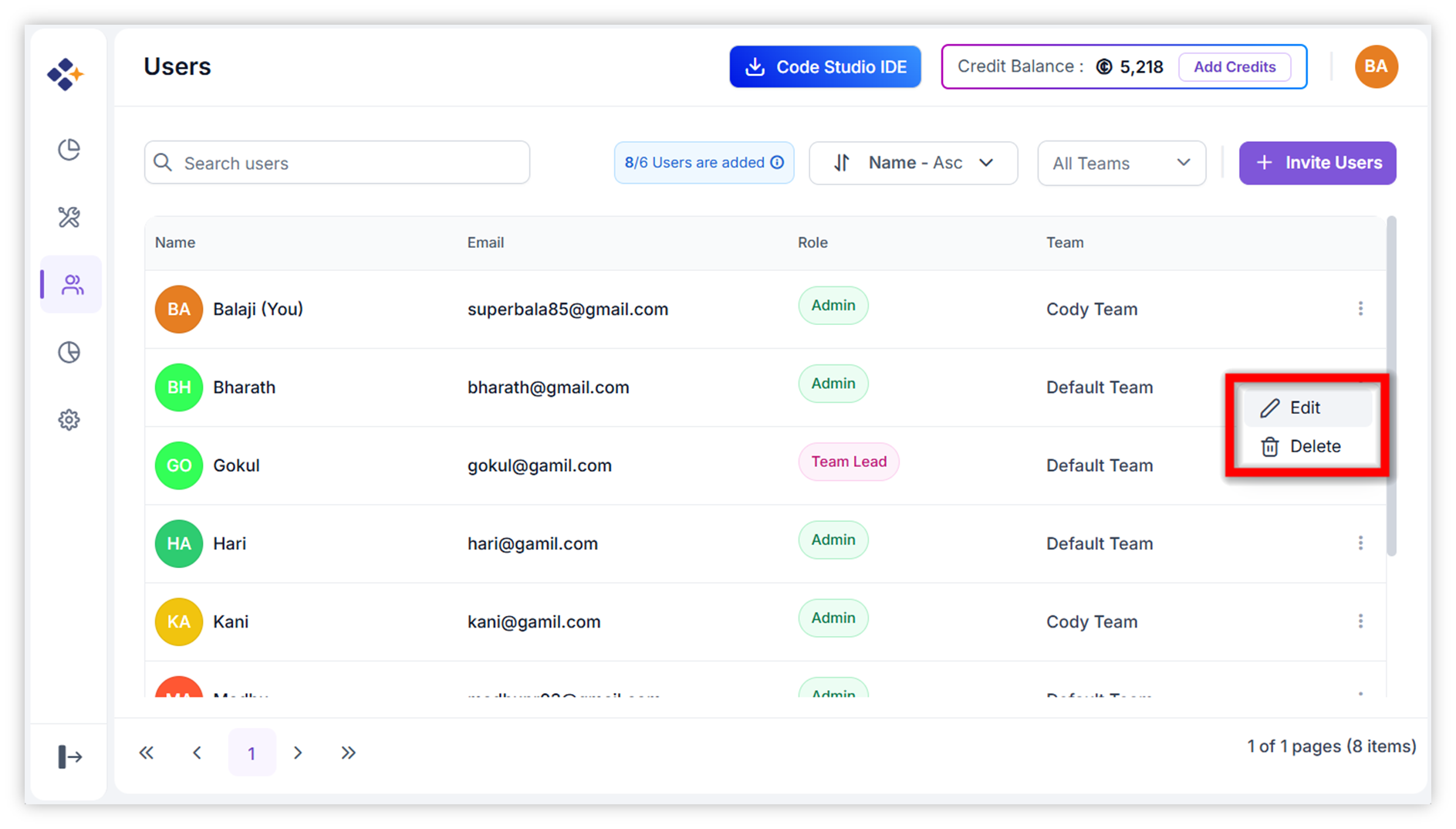Choose Delete from the context menu

[1307, 446]
